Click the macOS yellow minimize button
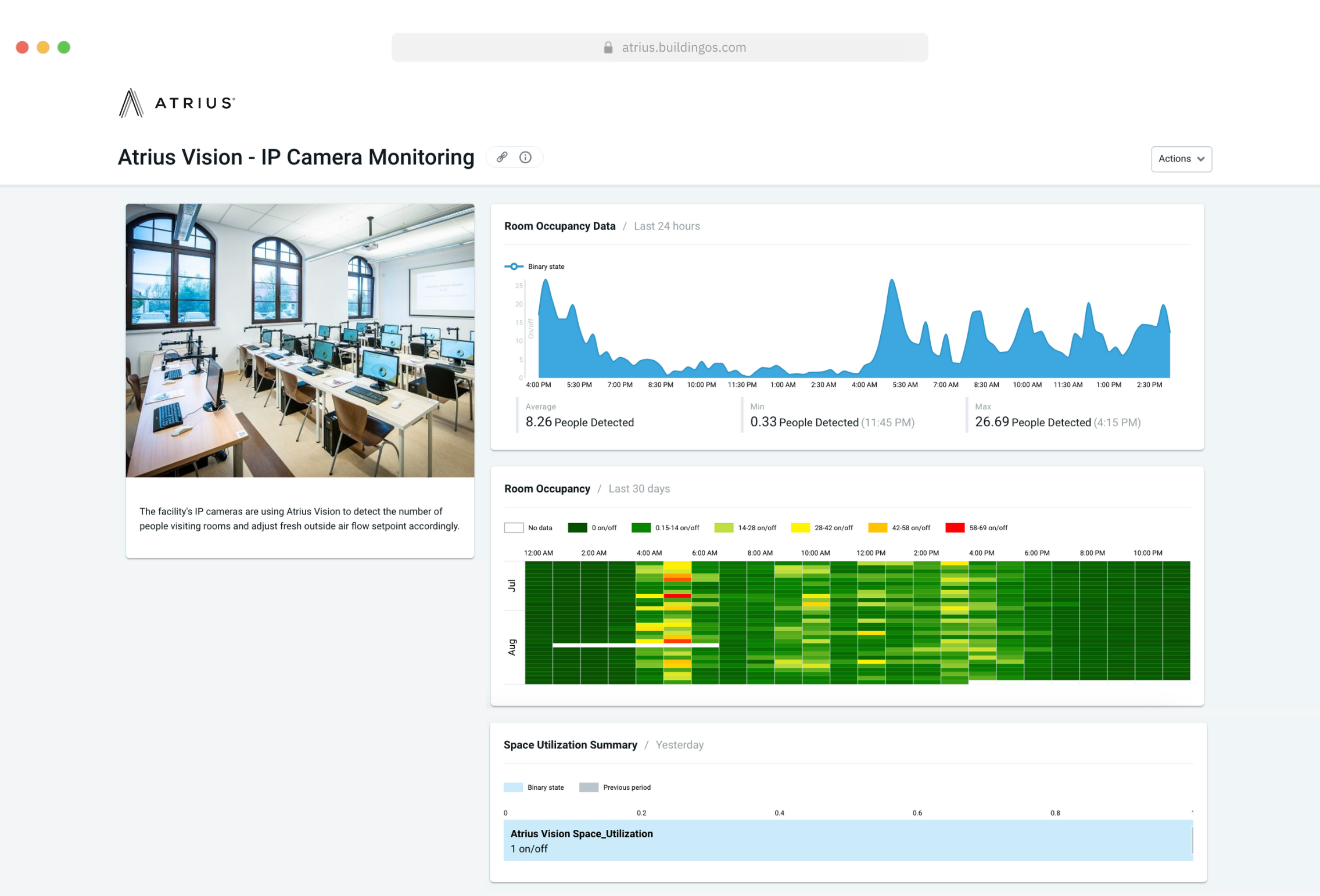 point(43,47)
